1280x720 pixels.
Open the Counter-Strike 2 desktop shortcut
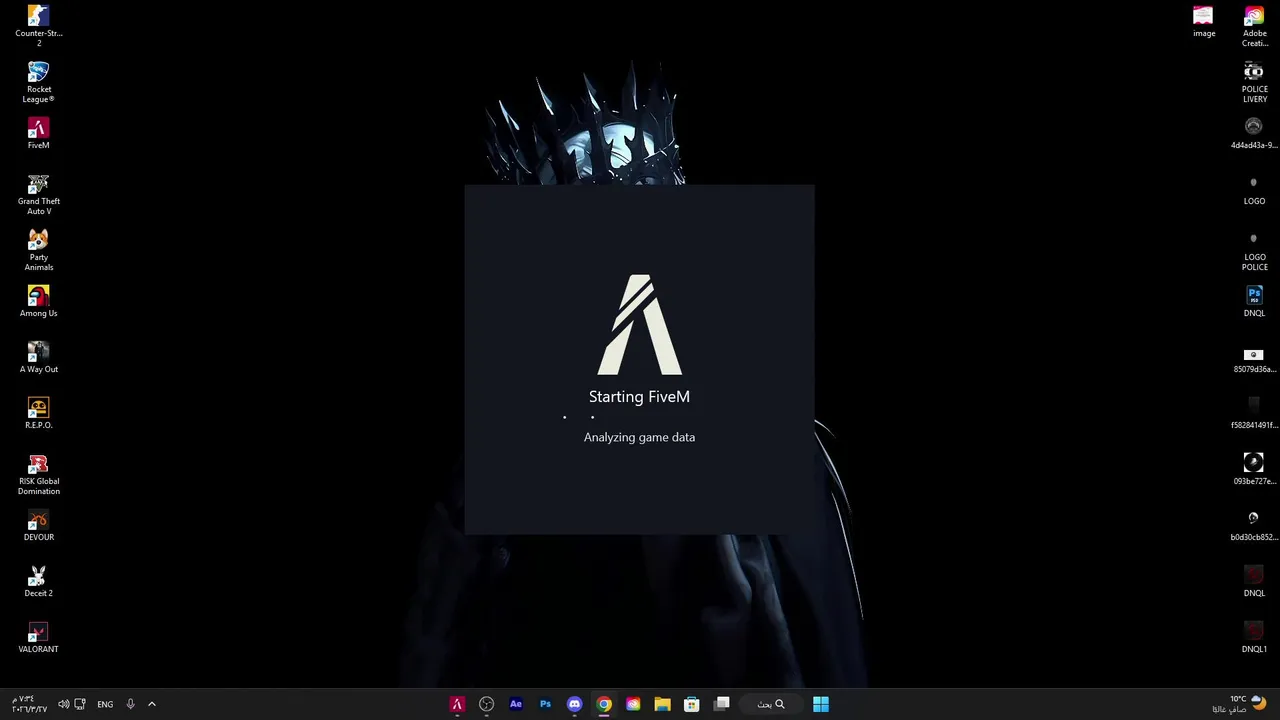pos(38,26)
